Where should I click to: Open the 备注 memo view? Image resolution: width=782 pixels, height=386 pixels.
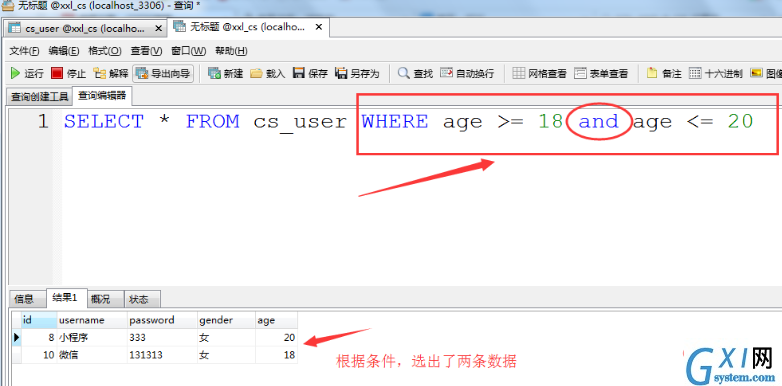(664, 74)
